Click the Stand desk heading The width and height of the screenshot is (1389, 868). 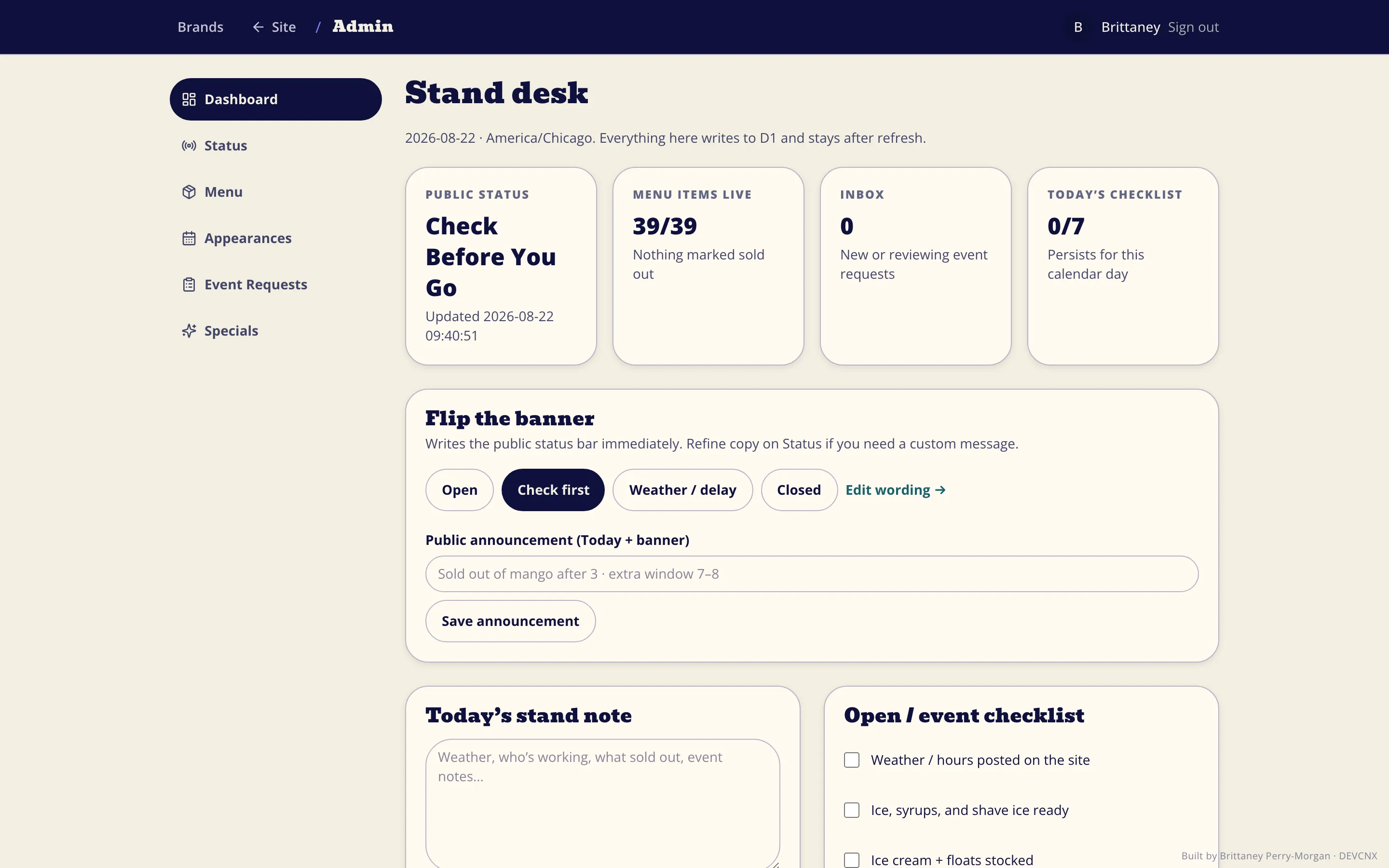point(496,93)
